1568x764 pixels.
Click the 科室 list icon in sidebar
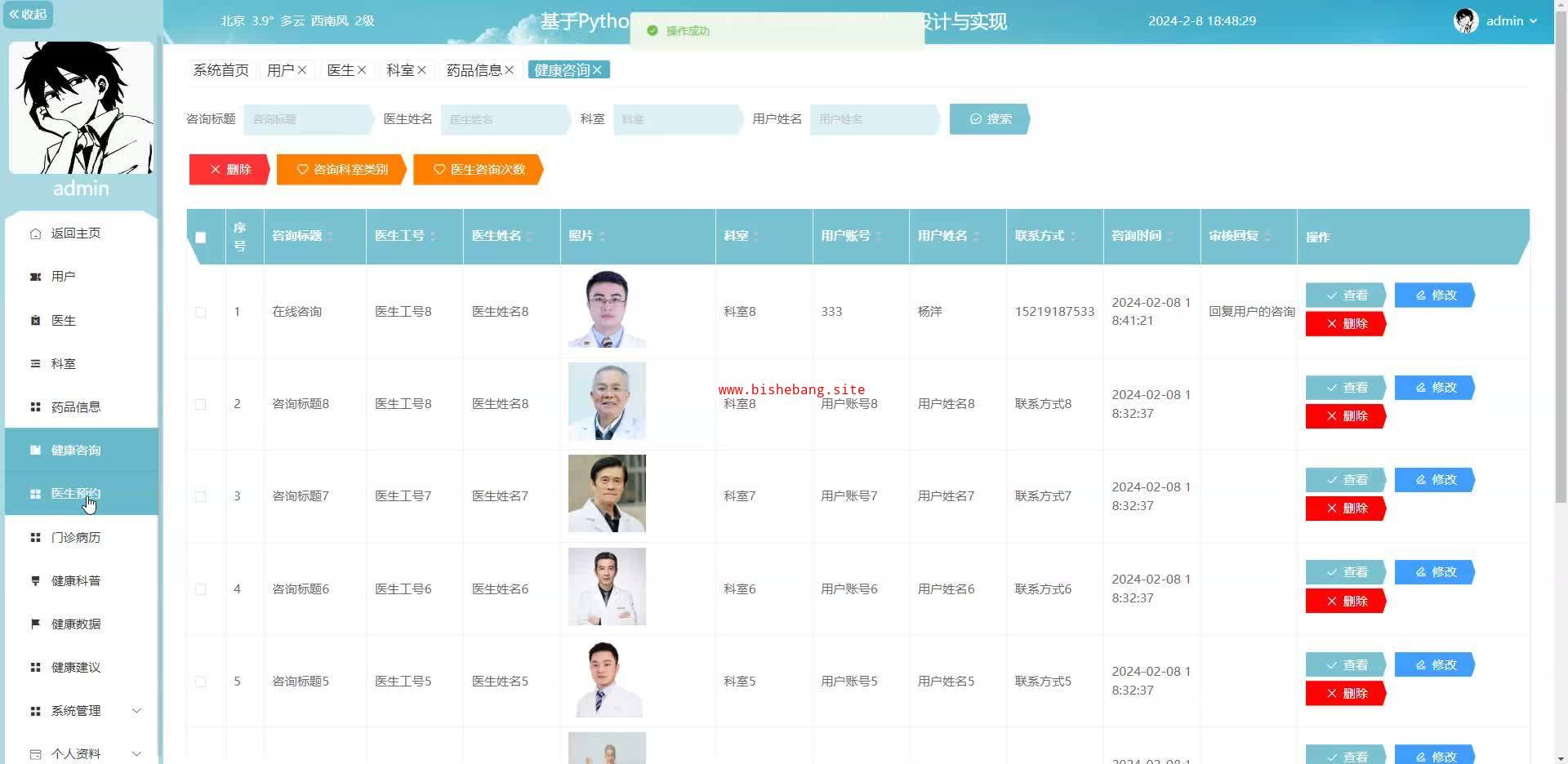35,363
